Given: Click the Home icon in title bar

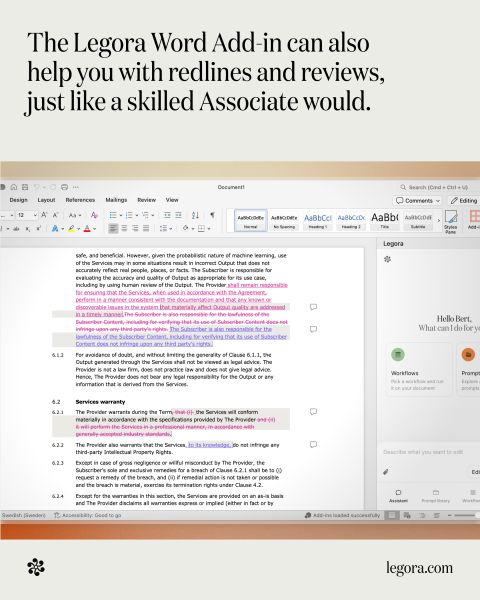Looking at the screenshot, I should [x=14, y=187].
